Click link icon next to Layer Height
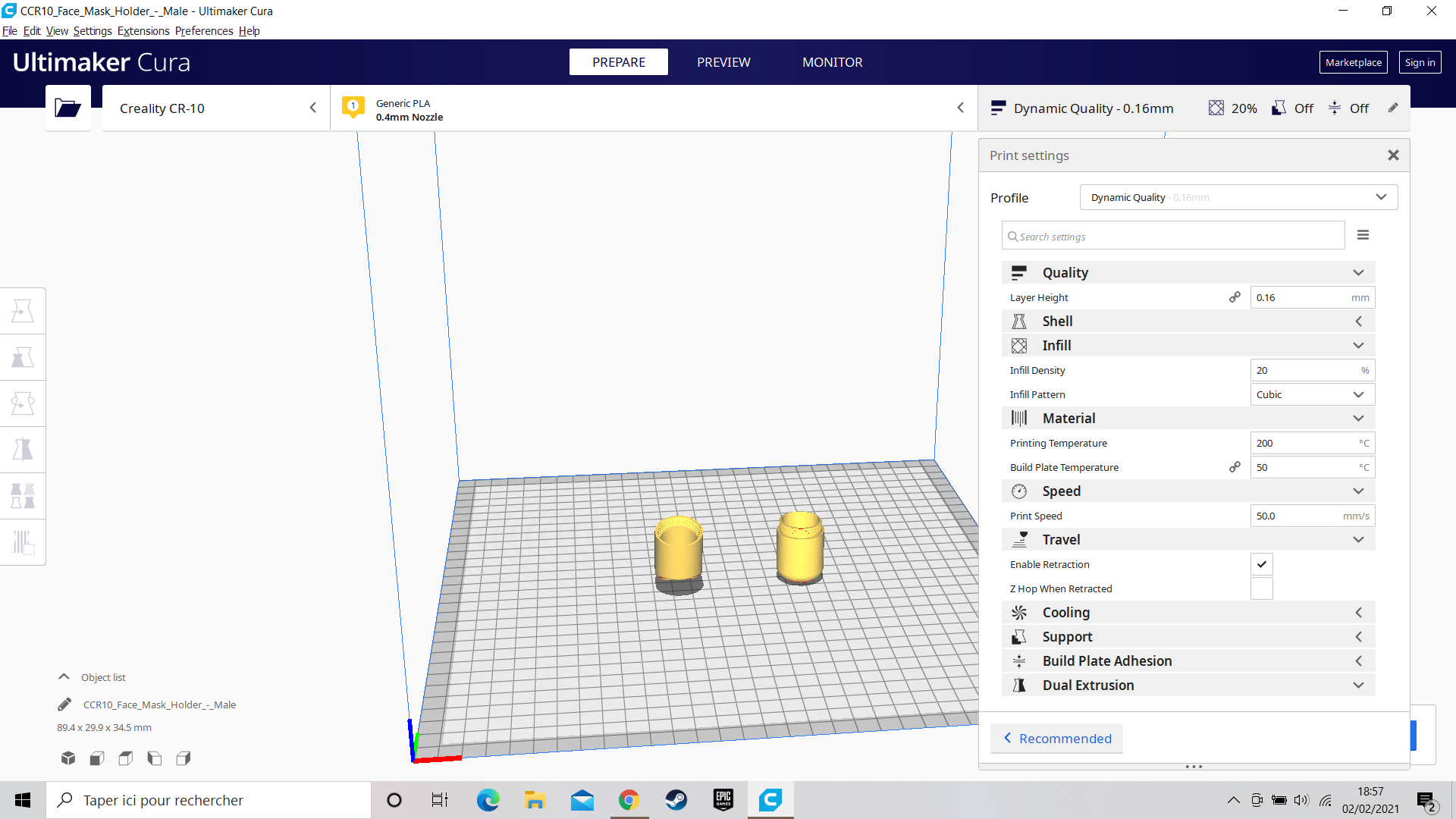The image size is (1456, 819). click(x=1235, y=297)
